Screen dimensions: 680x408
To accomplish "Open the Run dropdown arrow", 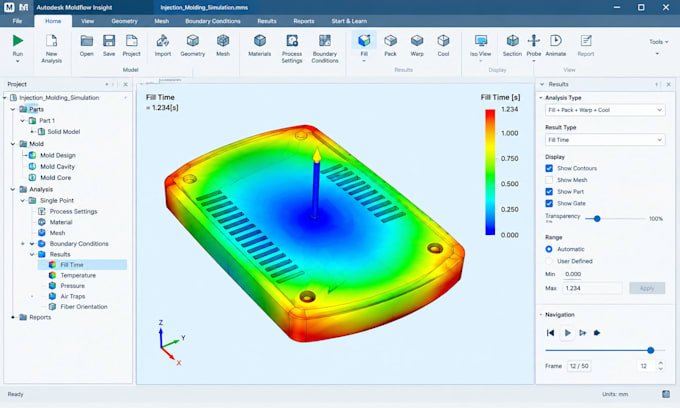I will tap(18, 62).
